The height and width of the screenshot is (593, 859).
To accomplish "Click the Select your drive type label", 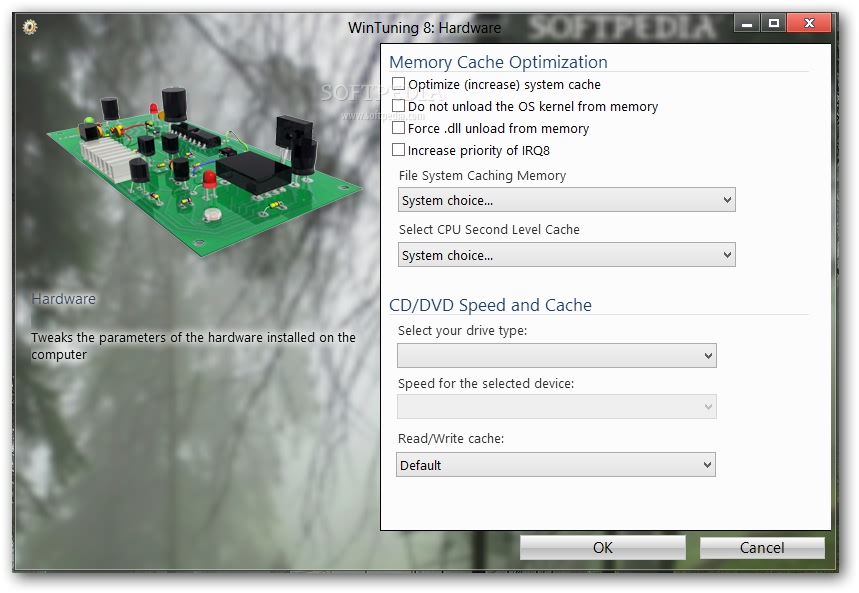I will (x=462, y=330).
